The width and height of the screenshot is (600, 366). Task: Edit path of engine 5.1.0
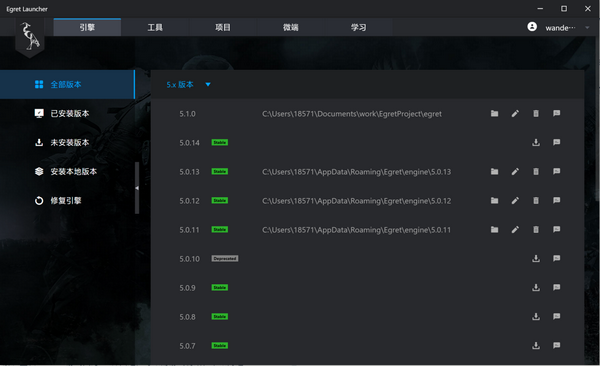(x=515, y=113)
